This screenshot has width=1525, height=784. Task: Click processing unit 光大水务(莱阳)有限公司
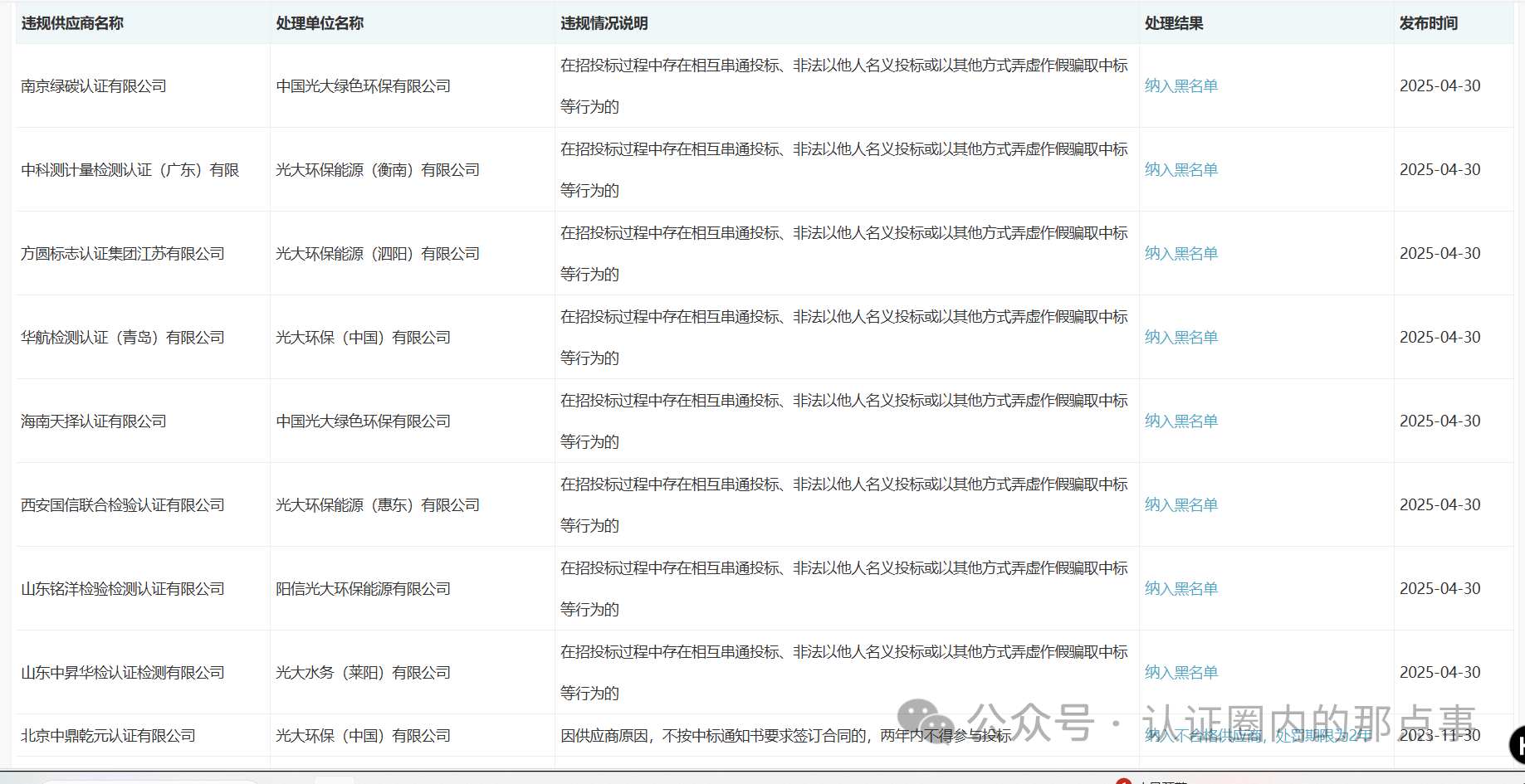[x=364, y=673]
